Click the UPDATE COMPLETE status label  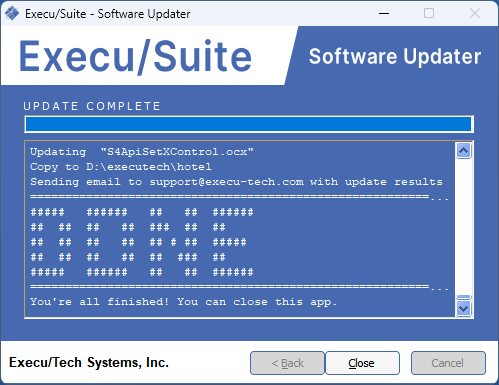[x=92, y=106]
